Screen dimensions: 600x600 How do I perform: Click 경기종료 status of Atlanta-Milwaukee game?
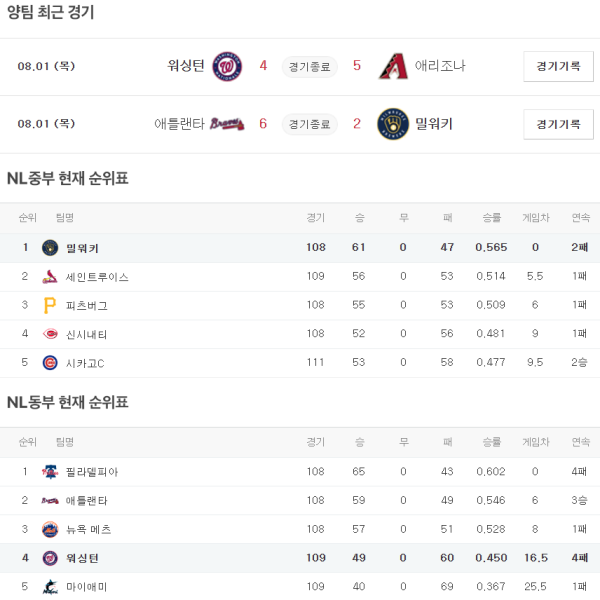point(308,124)
